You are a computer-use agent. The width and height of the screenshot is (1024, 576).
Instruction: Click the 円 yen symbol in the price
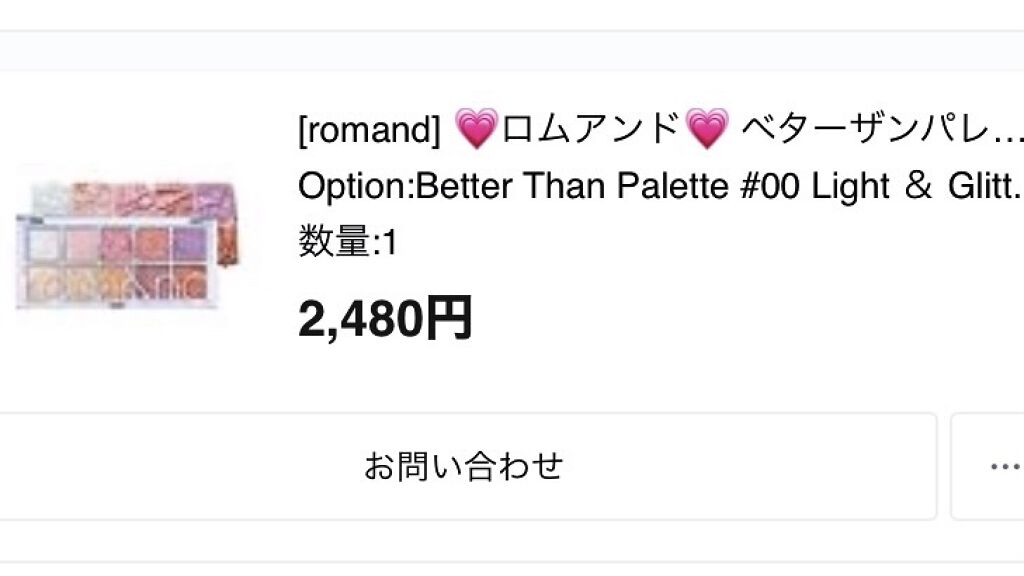(x=449, y=319)
